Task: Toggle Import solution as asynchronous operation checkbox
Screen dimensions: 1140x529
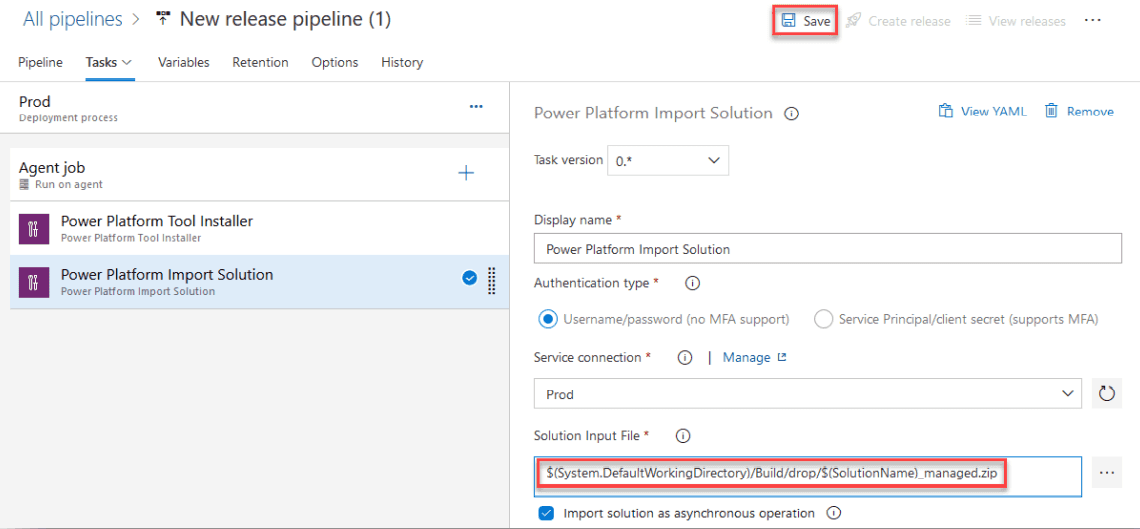Action: coord(546,513)
